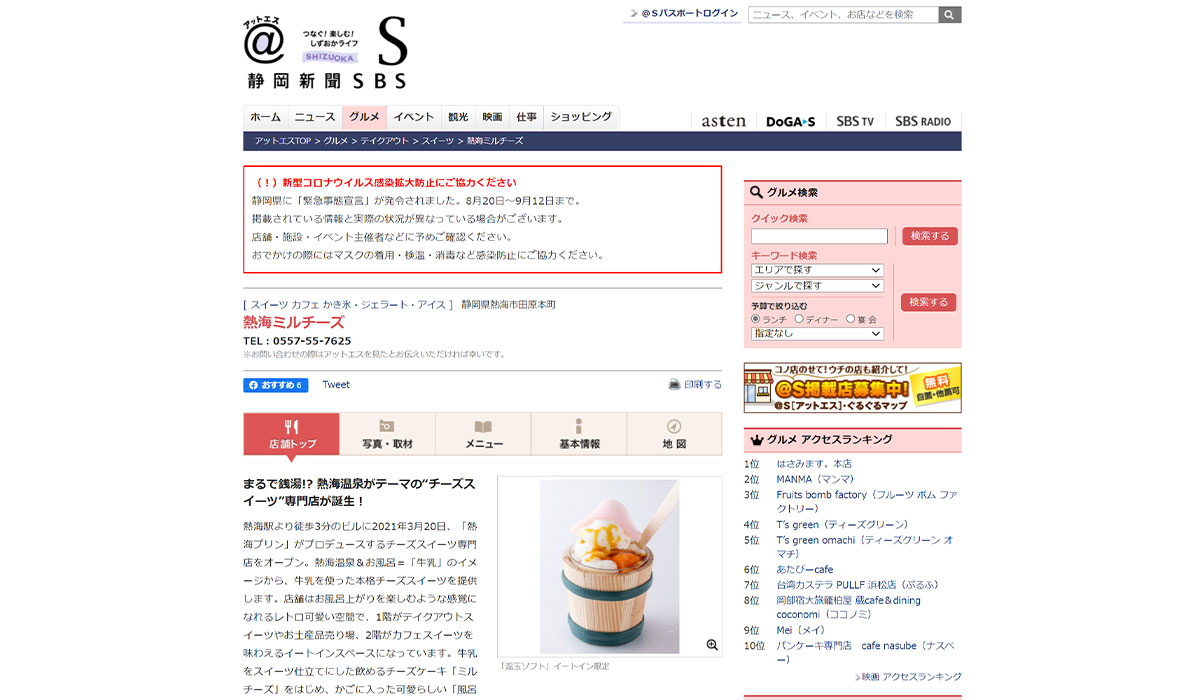This screenshot has height=700, width=1200.
Task: Click the スイーツ category tag link
Action: point(269,304)
